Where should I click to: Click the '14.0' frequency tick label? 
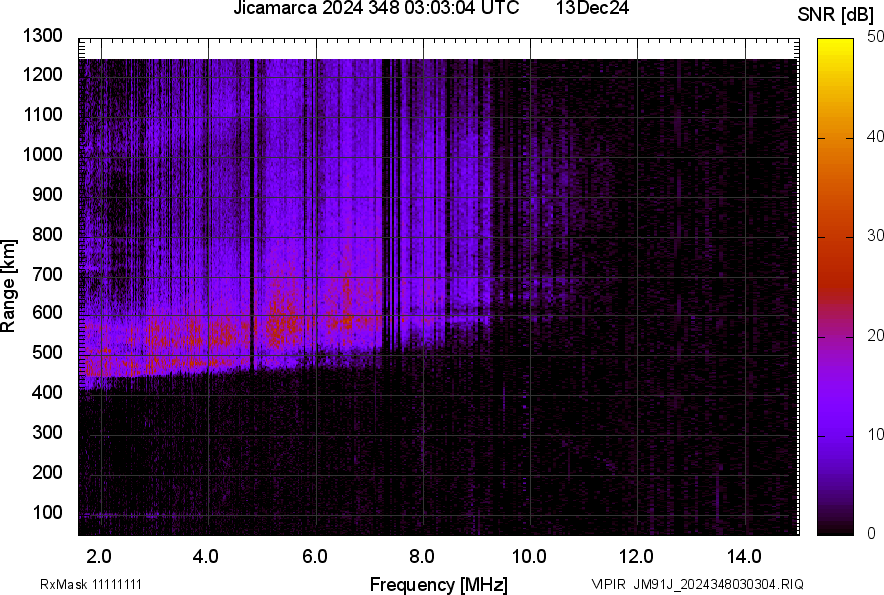click(744, 556)
